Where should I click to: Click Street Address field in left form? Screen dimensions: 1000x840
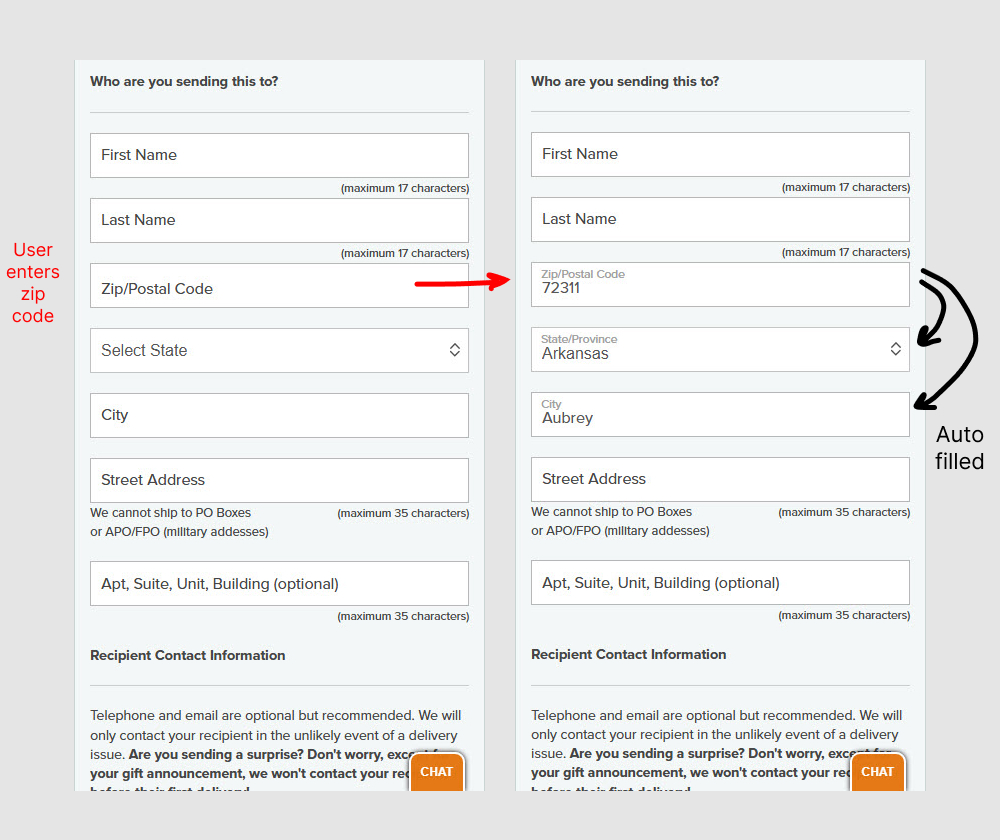point(279,480)
